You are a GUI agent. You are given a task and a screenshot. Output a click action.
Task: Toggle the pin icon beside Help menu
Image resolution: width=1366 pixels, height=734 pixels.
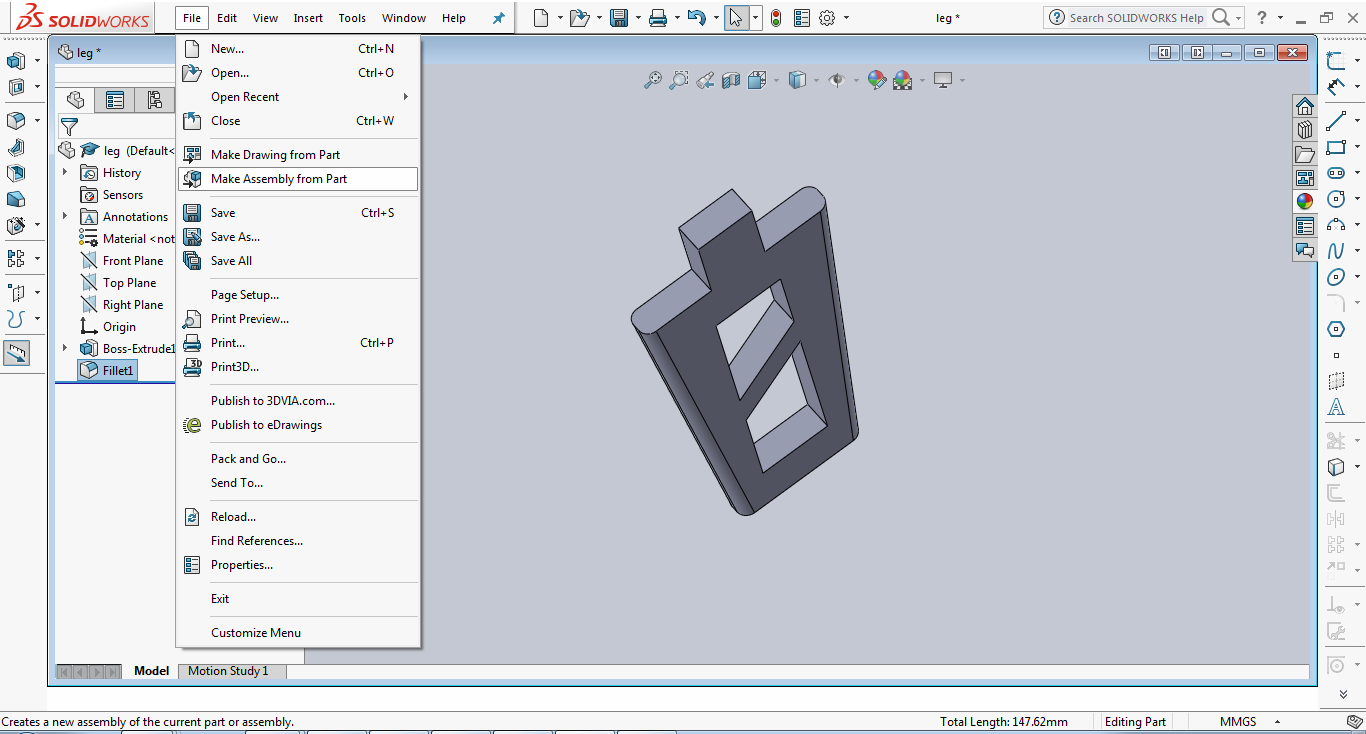[x=499, y=18]
